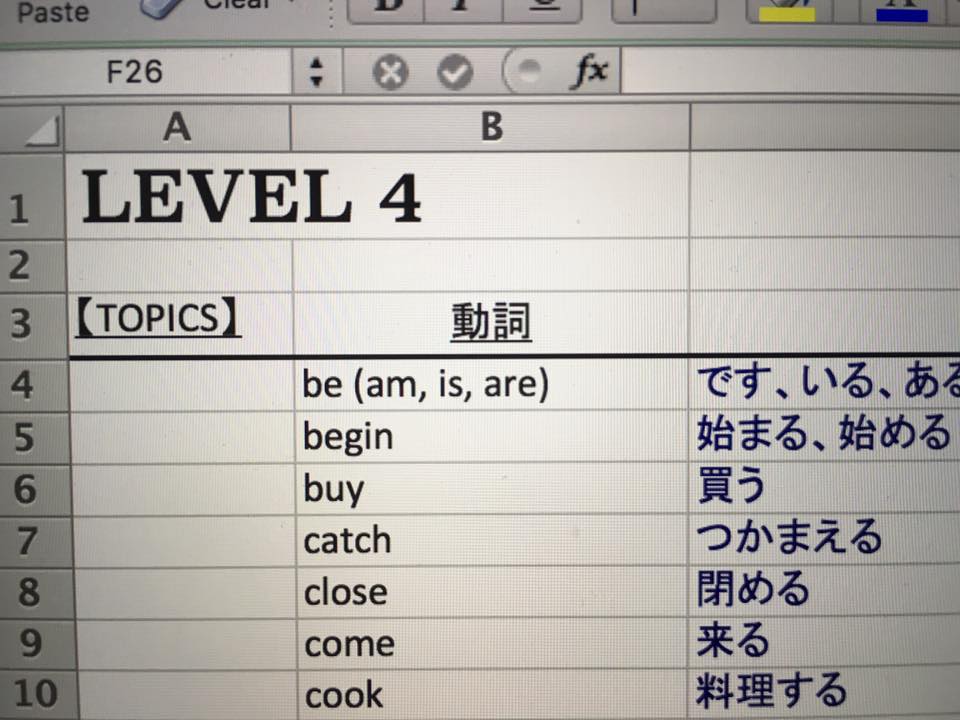Select row 4 header

(x=35, y=385)
